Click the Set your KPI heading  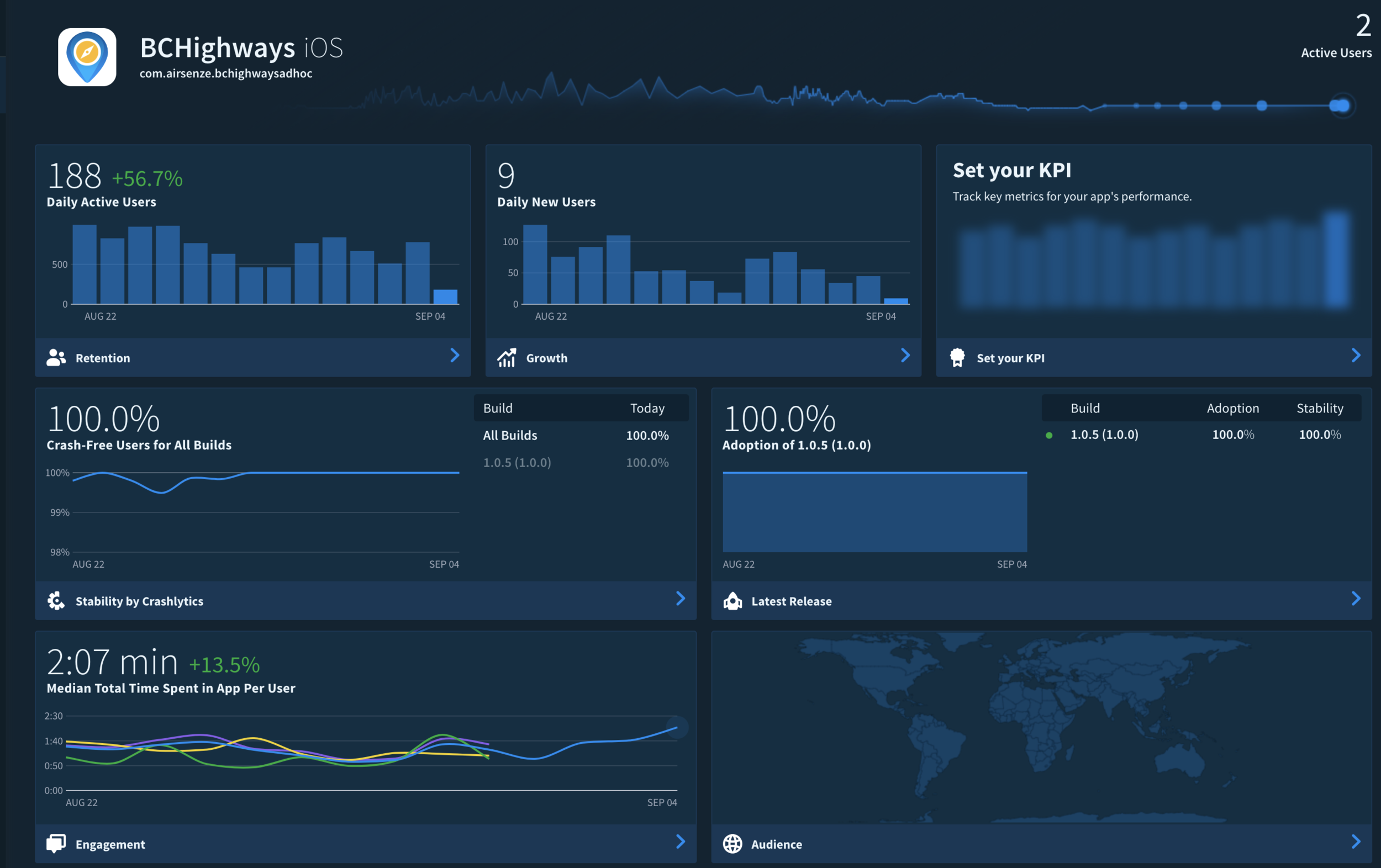point(1011,170)
